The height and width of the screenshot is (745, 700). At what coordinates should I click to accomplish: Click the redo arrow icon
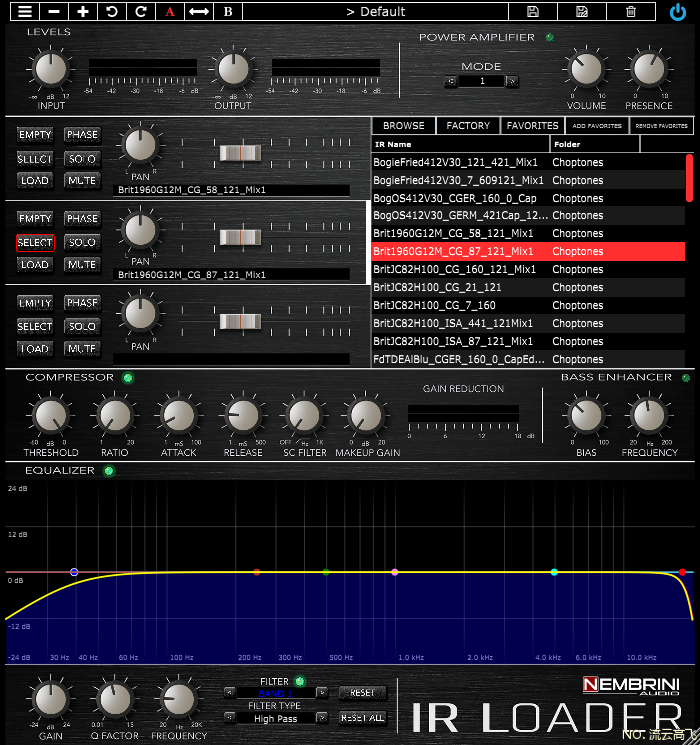[x=141, y=11]
